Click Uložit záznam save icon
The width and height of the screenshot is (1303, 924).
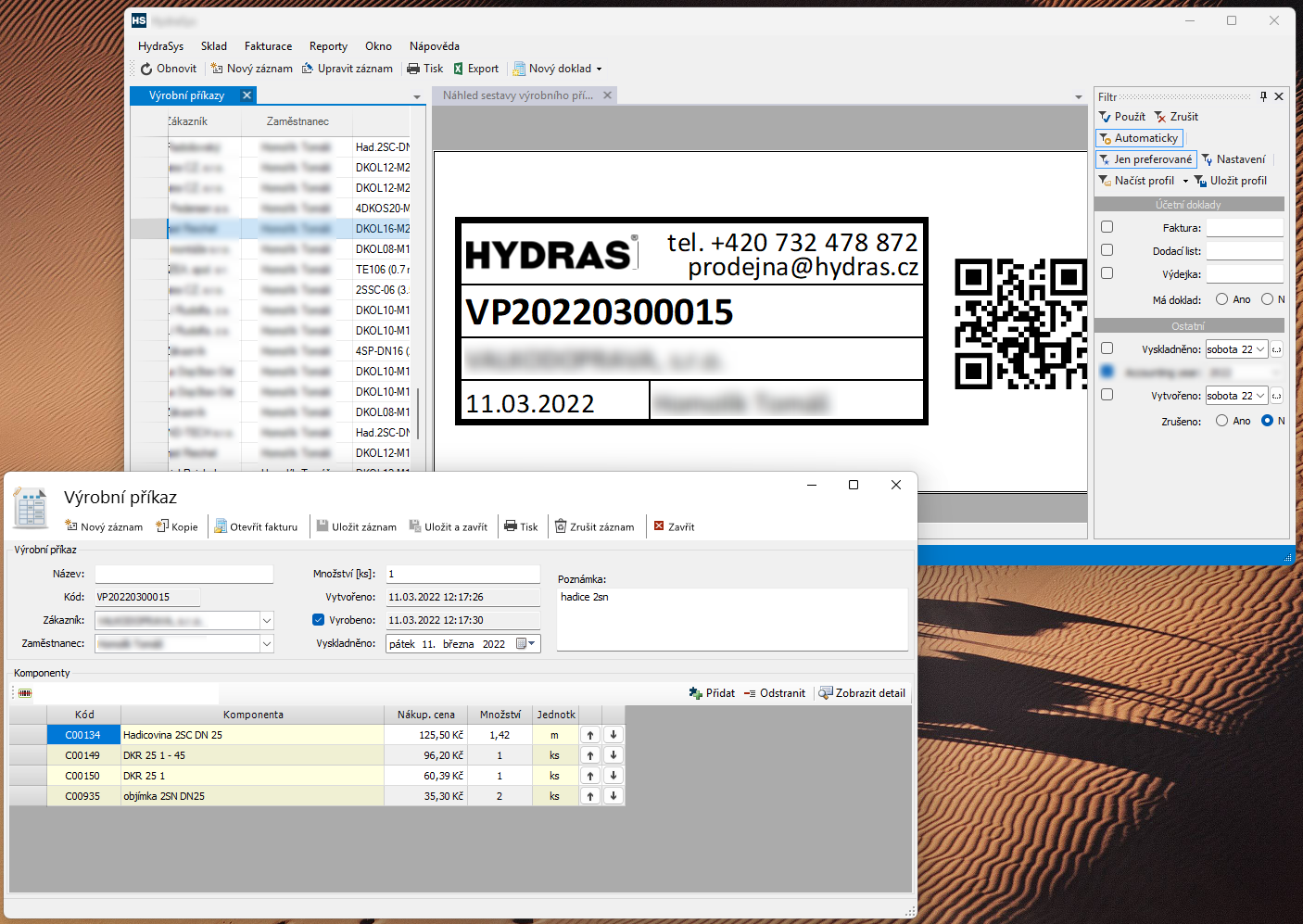(323, 526)
